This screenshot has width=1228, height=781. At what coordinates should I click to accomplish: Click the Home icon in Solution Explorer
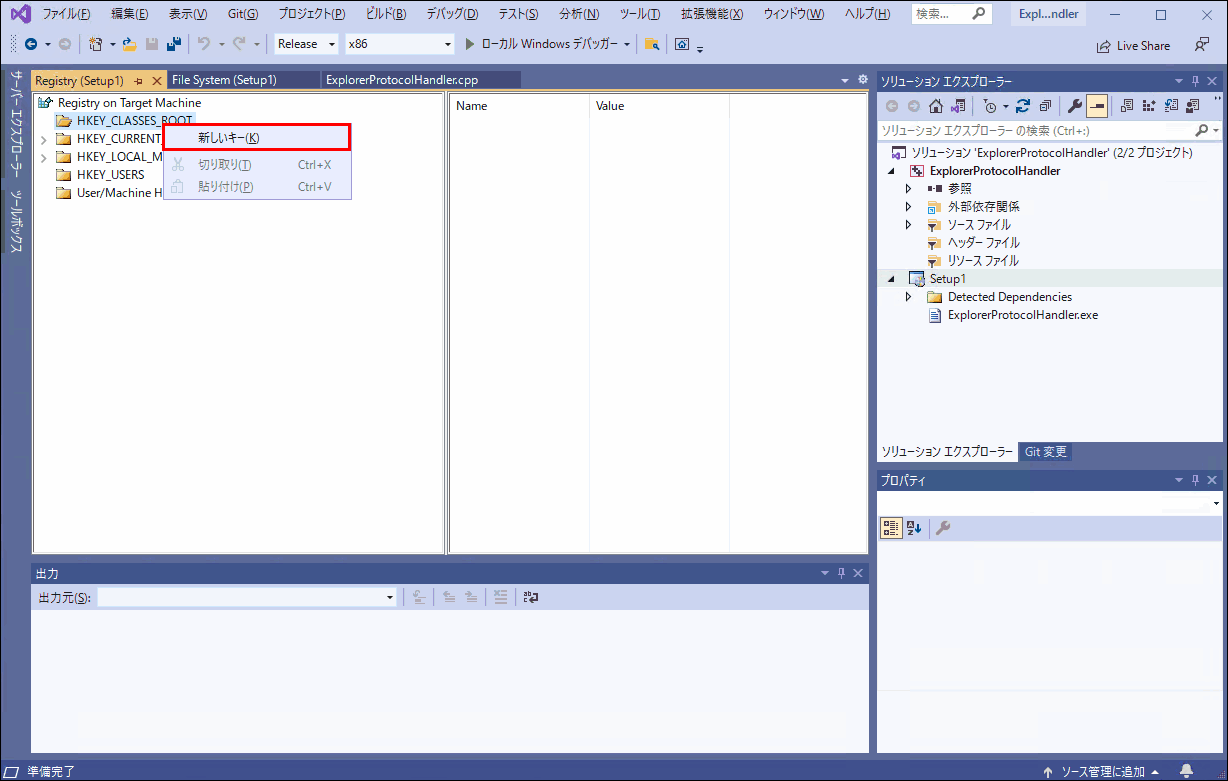936,105
